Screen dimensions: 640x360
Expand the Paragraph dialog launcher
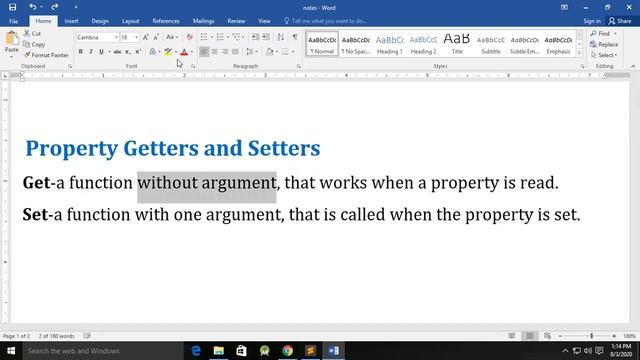[x=299, y=66]
